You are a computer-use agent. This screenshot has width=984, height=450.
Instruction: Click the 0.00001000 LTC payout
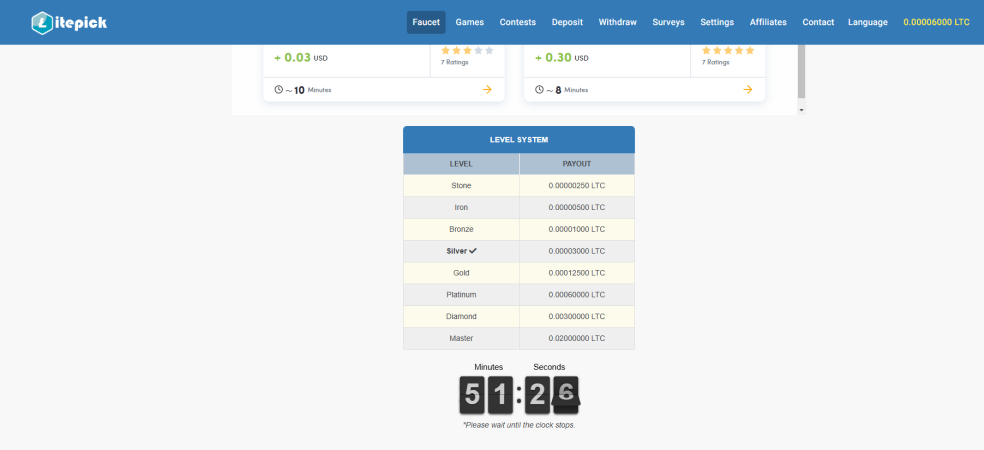577,229
